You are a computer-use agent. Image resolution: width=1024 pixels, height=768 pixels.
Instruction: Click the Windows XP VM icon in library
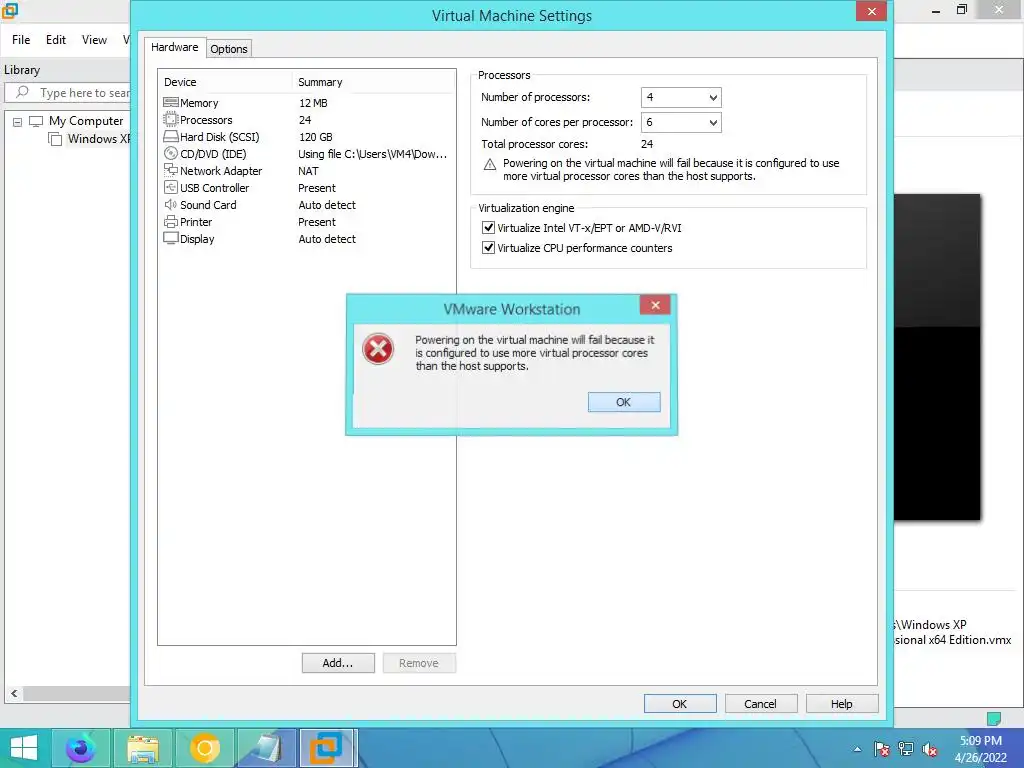[56, 138]
